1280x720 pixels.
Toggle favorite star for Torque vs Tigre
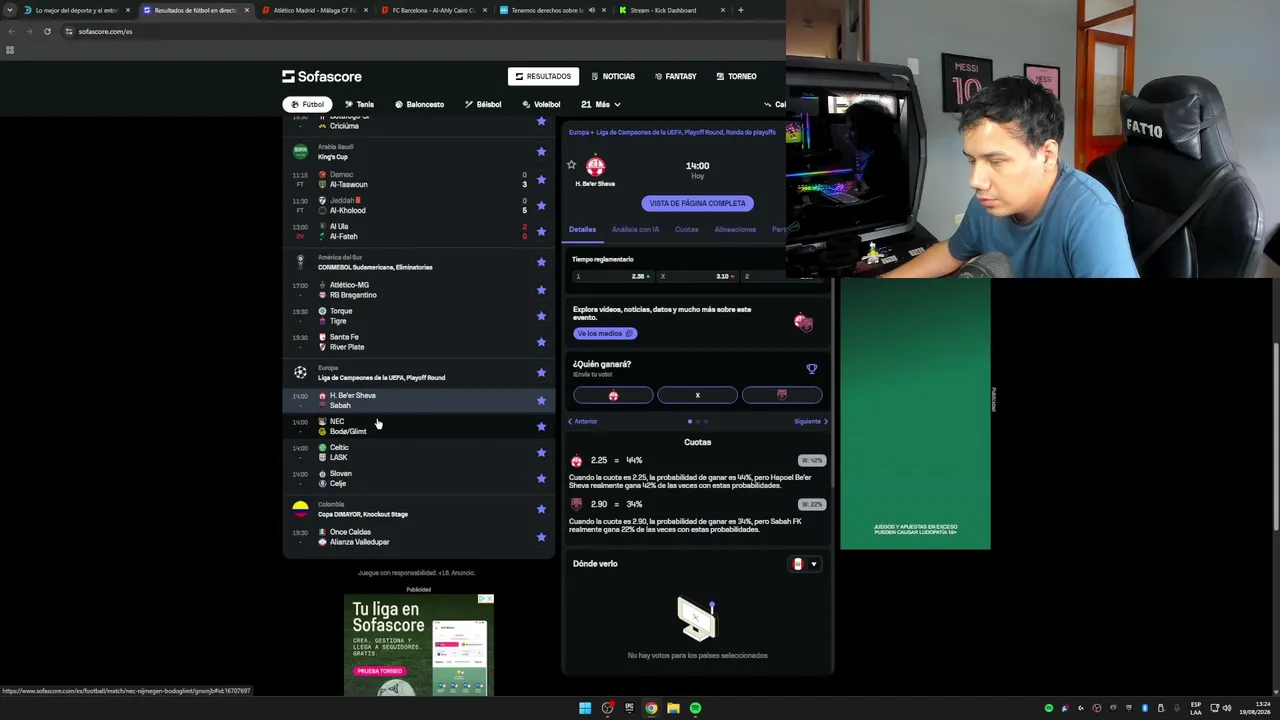(x=541, y=316)
